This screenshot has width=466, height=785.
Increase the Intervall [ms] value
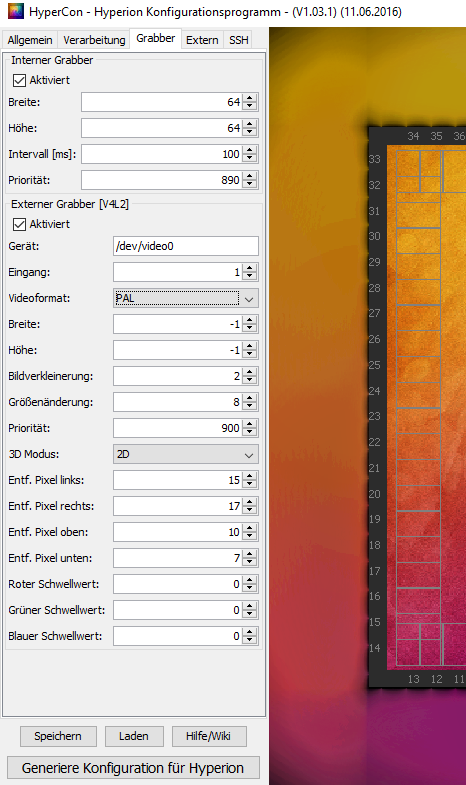pyautogui.click(x=250, y=150)
